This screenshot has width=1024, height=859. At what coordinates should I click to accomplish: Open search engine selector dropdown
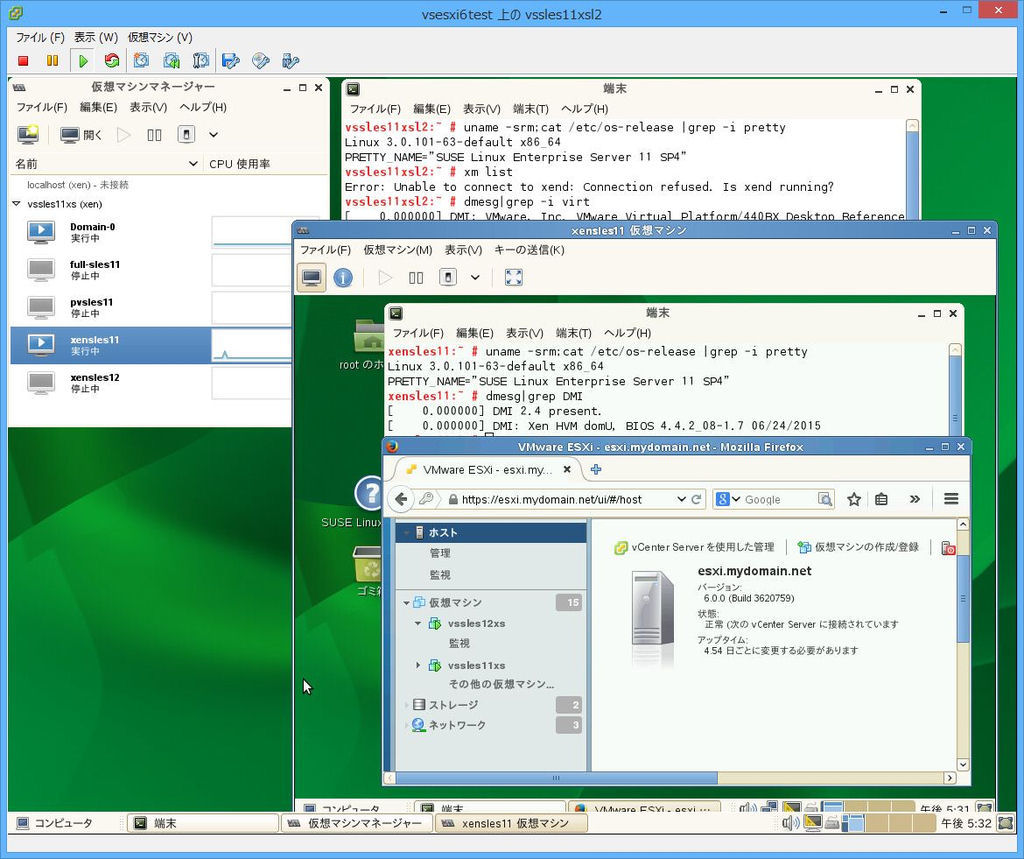(x=728, y=500)
